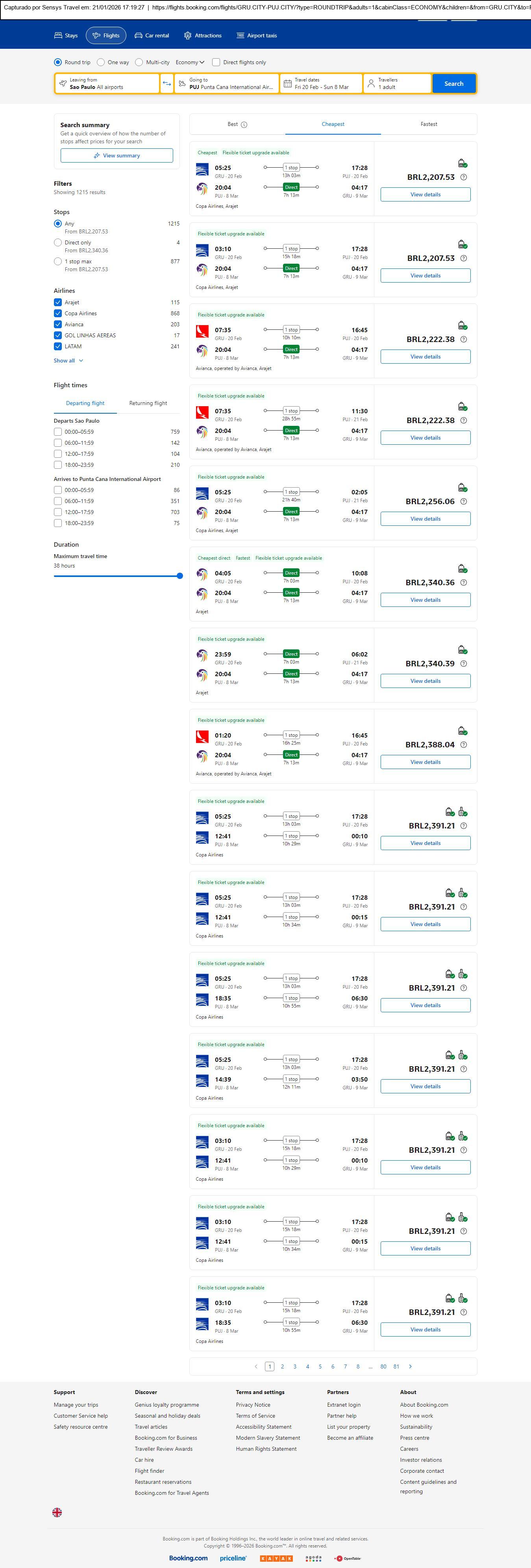Switch to the Returning flight tab
The height and width of the screenshot is (1568, 531).
coord(148,403)
